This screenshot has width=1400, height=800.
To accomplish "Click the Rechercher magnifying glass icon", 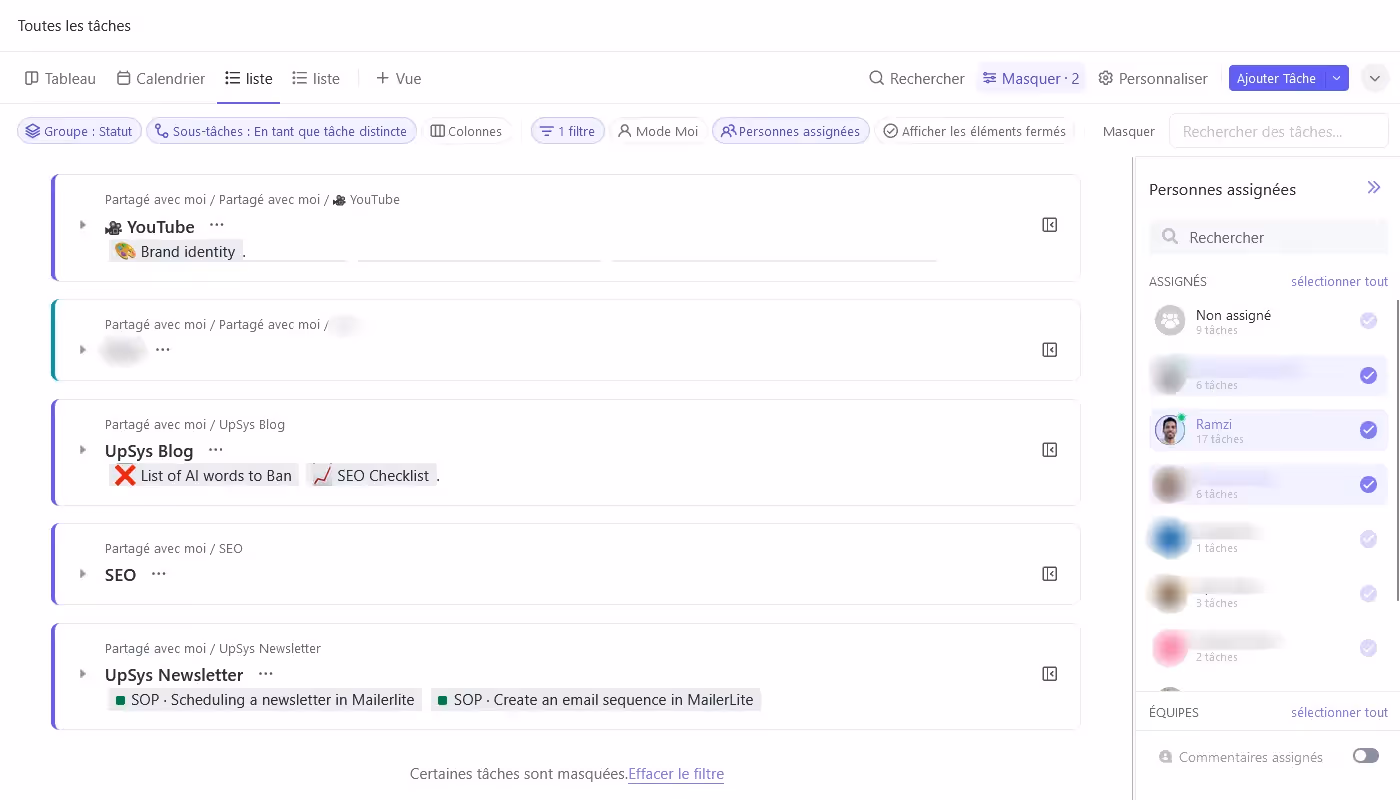I will point(875,77).
